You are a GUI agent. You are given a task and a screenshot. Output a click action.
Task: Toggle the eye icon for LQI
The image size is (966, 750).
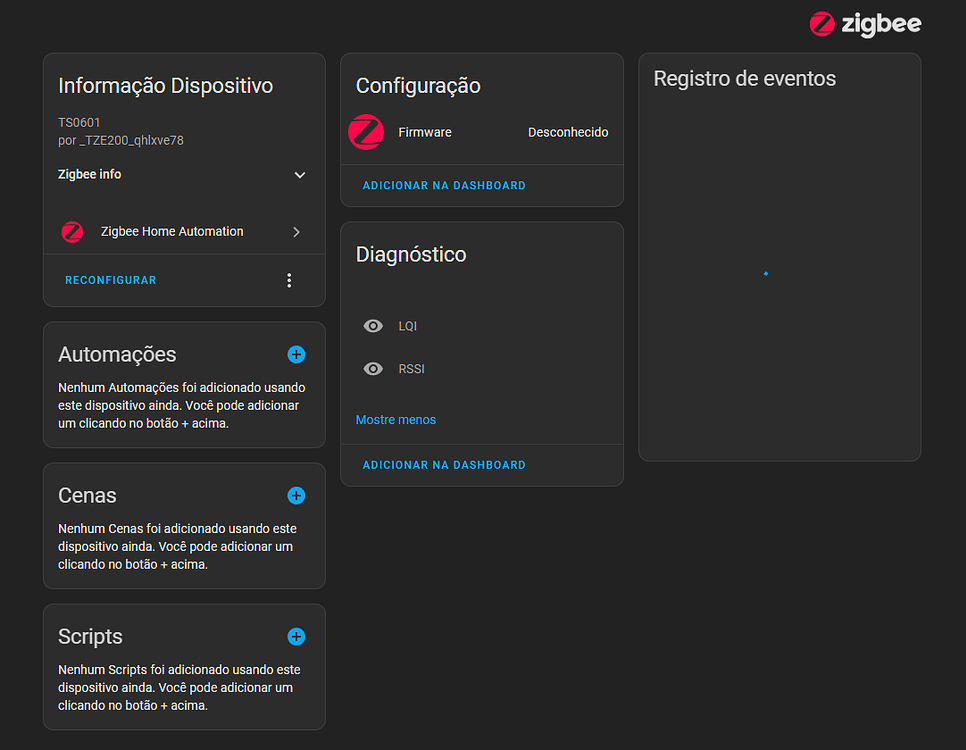tap(373, 326)
